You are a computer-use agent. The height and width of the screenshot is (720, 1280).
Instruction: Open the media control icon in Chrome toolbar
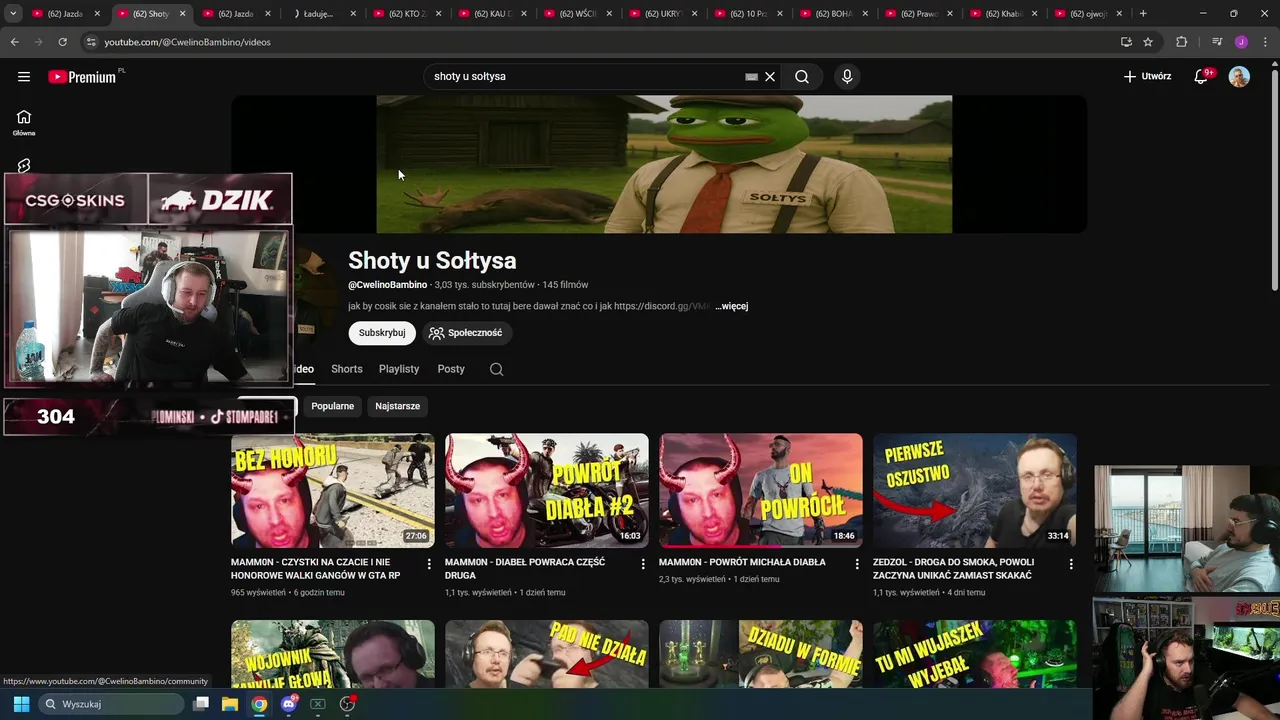pyautogui.click(x=1217, y=42)
